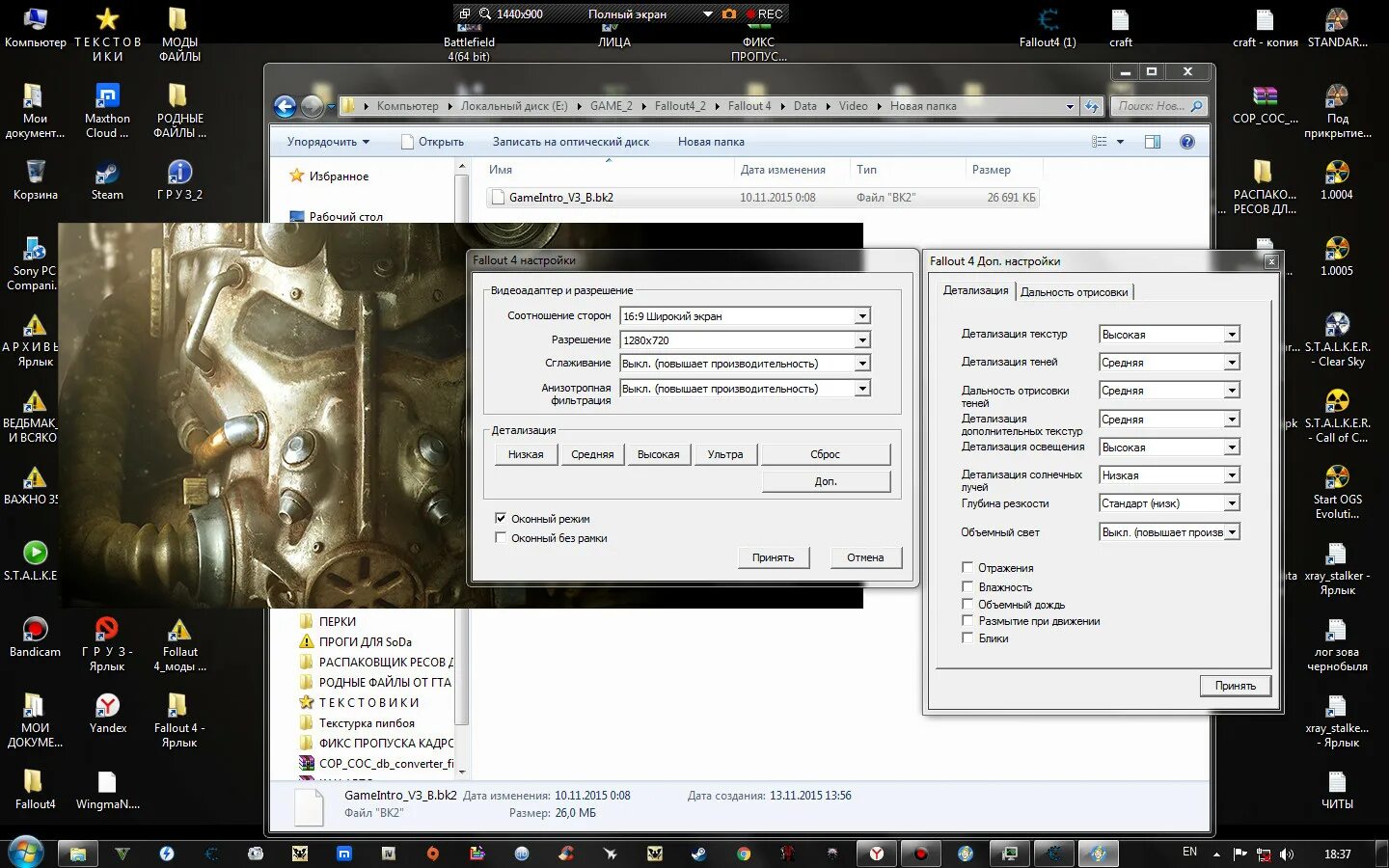Viewport: 1389px width, 868px height.
Task: Open the Разрешение 1280x720 dropdown
Action: [745, 339]
